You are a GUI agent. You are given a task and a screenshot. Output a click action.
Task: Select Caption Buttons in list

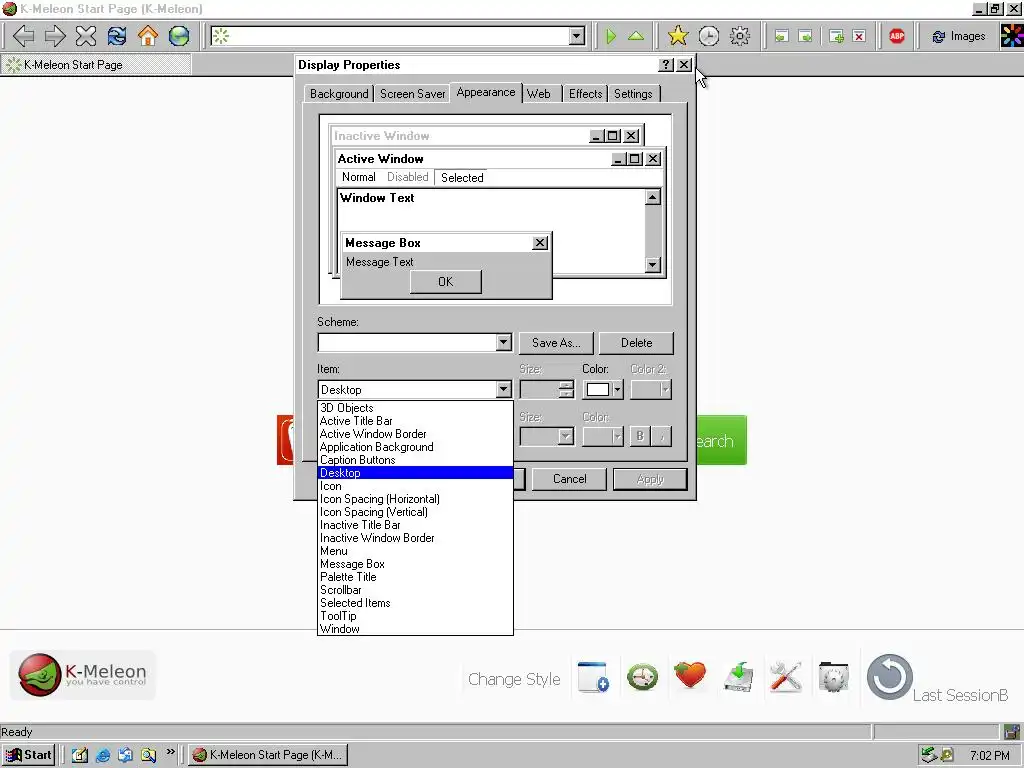pos(415,460)
